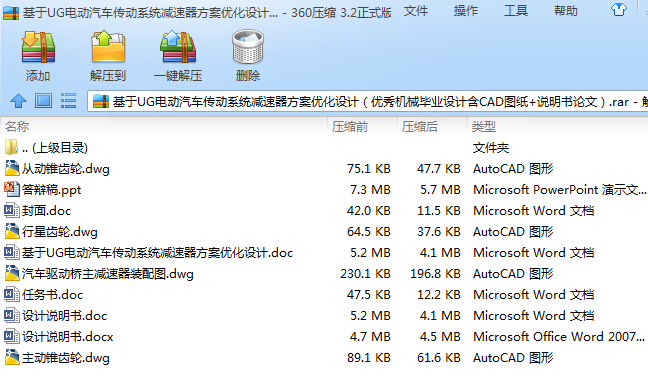
Task: Select file name 汽车驱动桥主减速器装配图.dwg
Action: coord(108,274)
